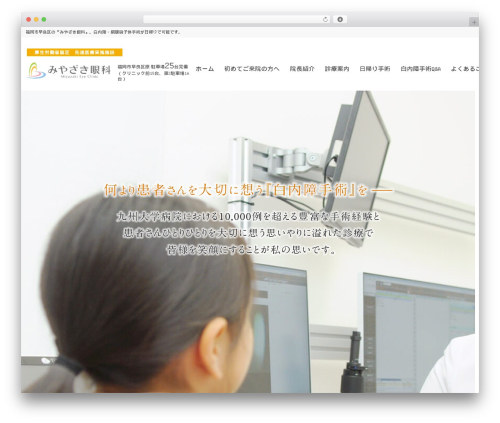This screenshot has height=423, width=500.
Task: Maximize the window with the green button
Action: point(44,20)
